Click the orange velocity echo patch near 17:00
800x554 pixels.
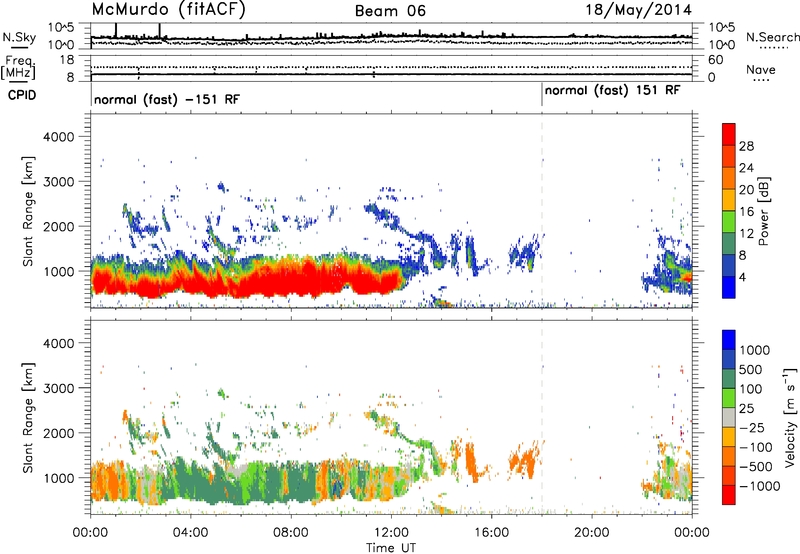coord(525,459)
